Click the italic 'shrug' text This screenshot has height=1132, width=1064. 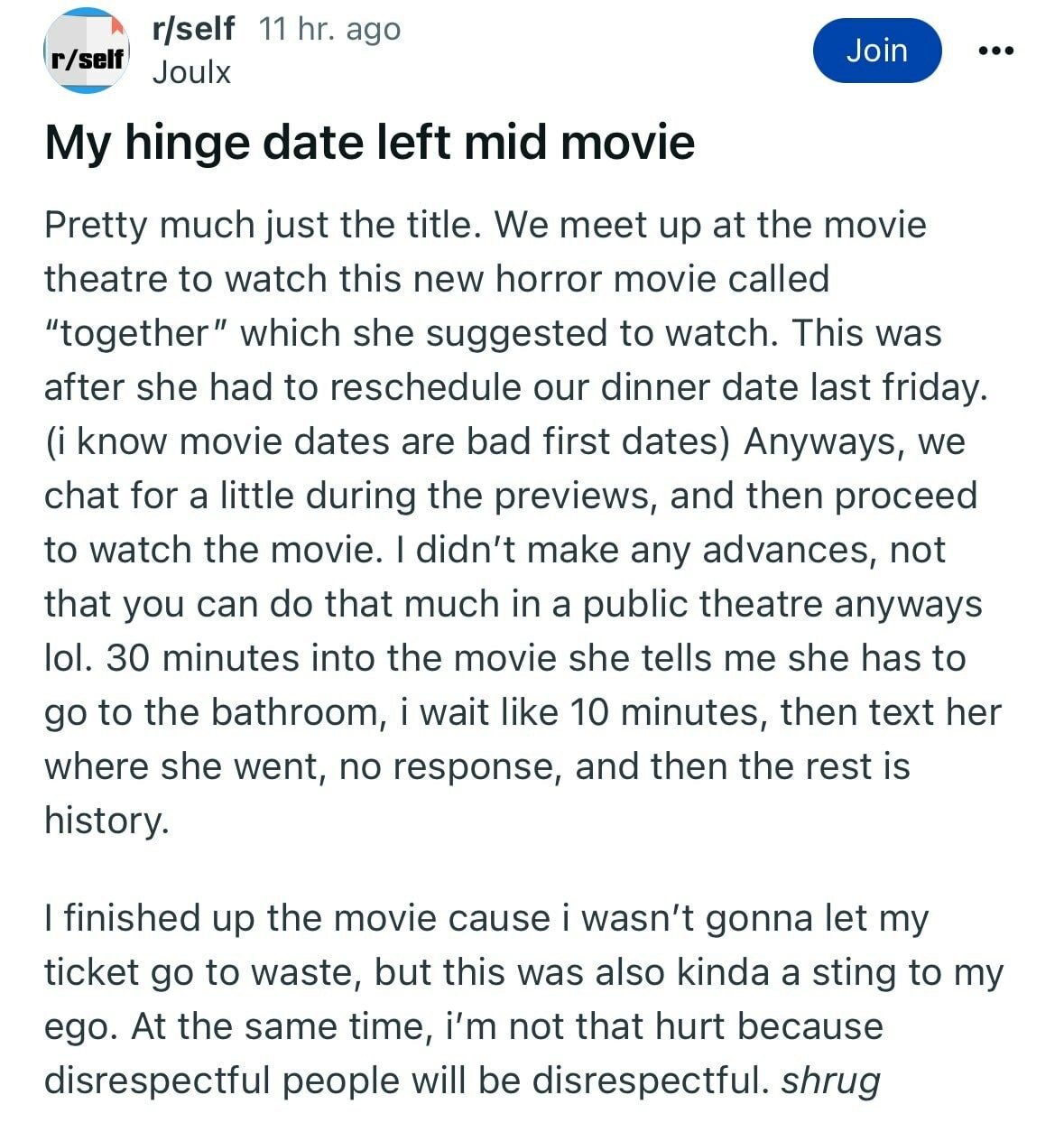click(830, 1081)
